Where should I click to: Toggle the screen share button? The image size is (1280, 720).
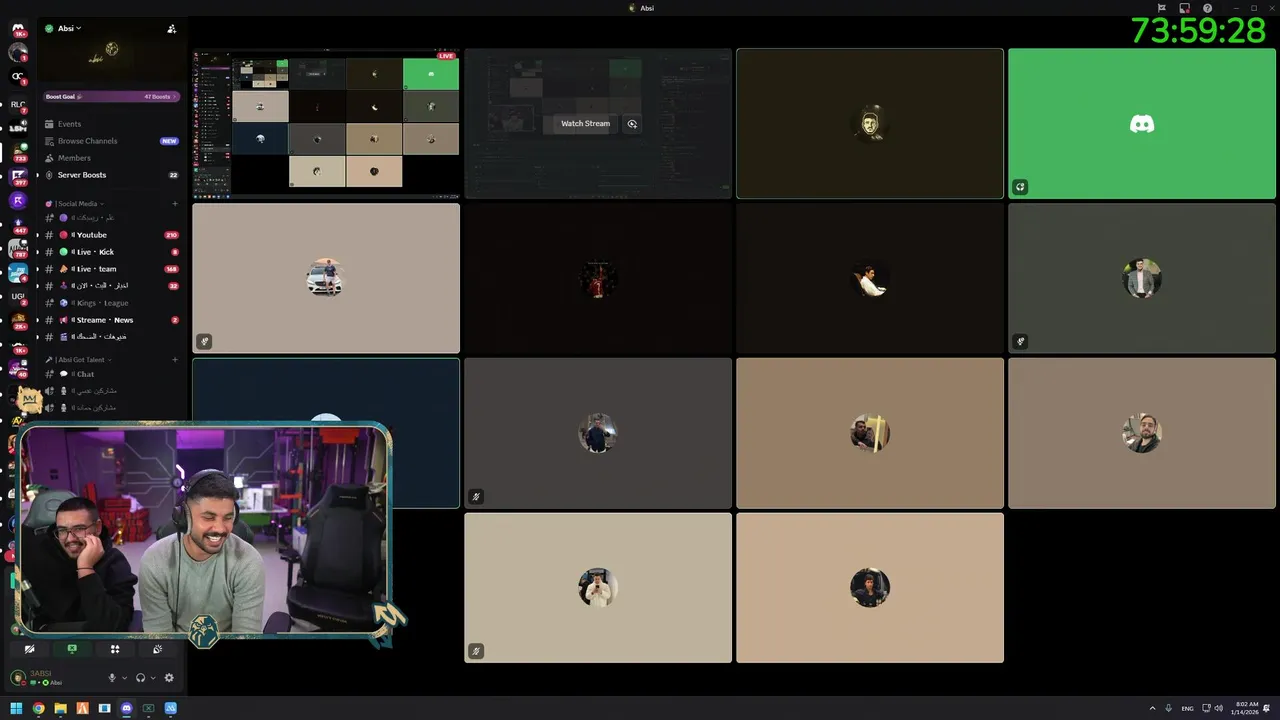coord(72,649)
